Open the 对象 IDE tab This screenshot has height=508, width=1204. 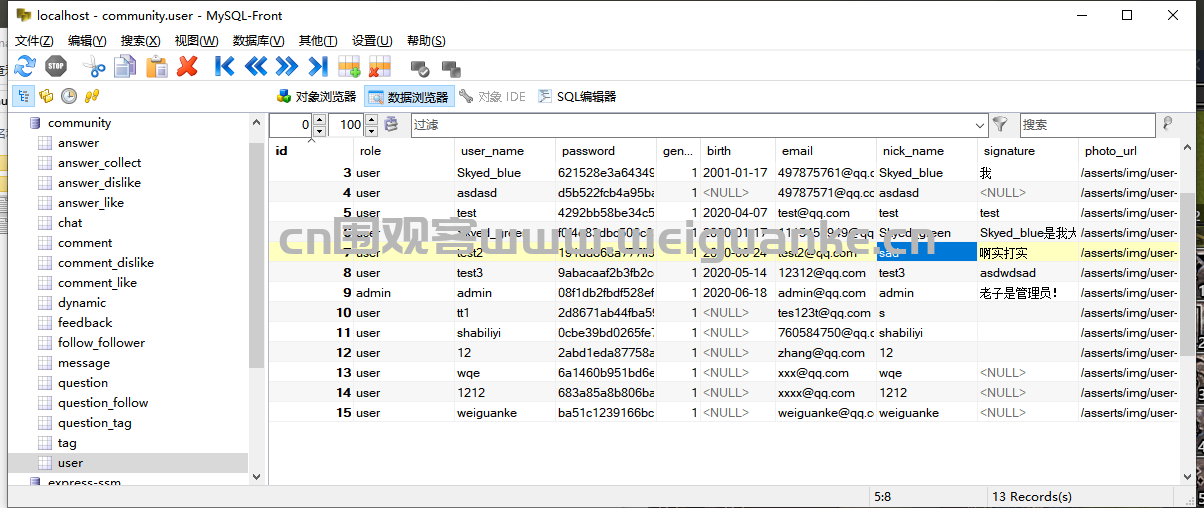[493, 97]
